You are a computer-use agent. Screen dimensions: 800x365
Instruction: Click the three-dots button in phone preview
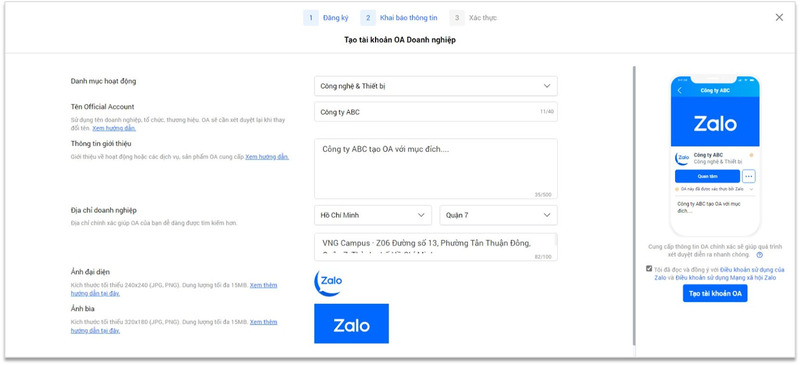pos(749,176)
